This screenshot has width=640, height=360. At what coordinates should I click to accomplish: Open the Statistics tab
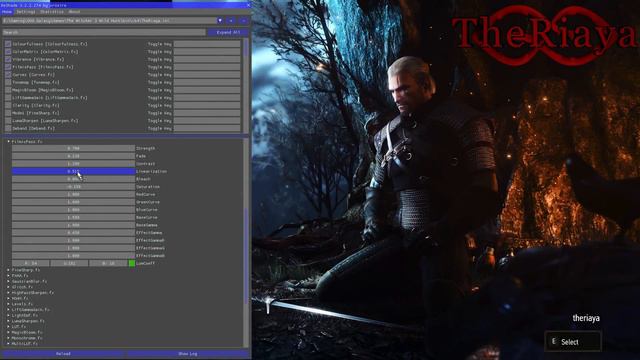(x=52, y=12)
